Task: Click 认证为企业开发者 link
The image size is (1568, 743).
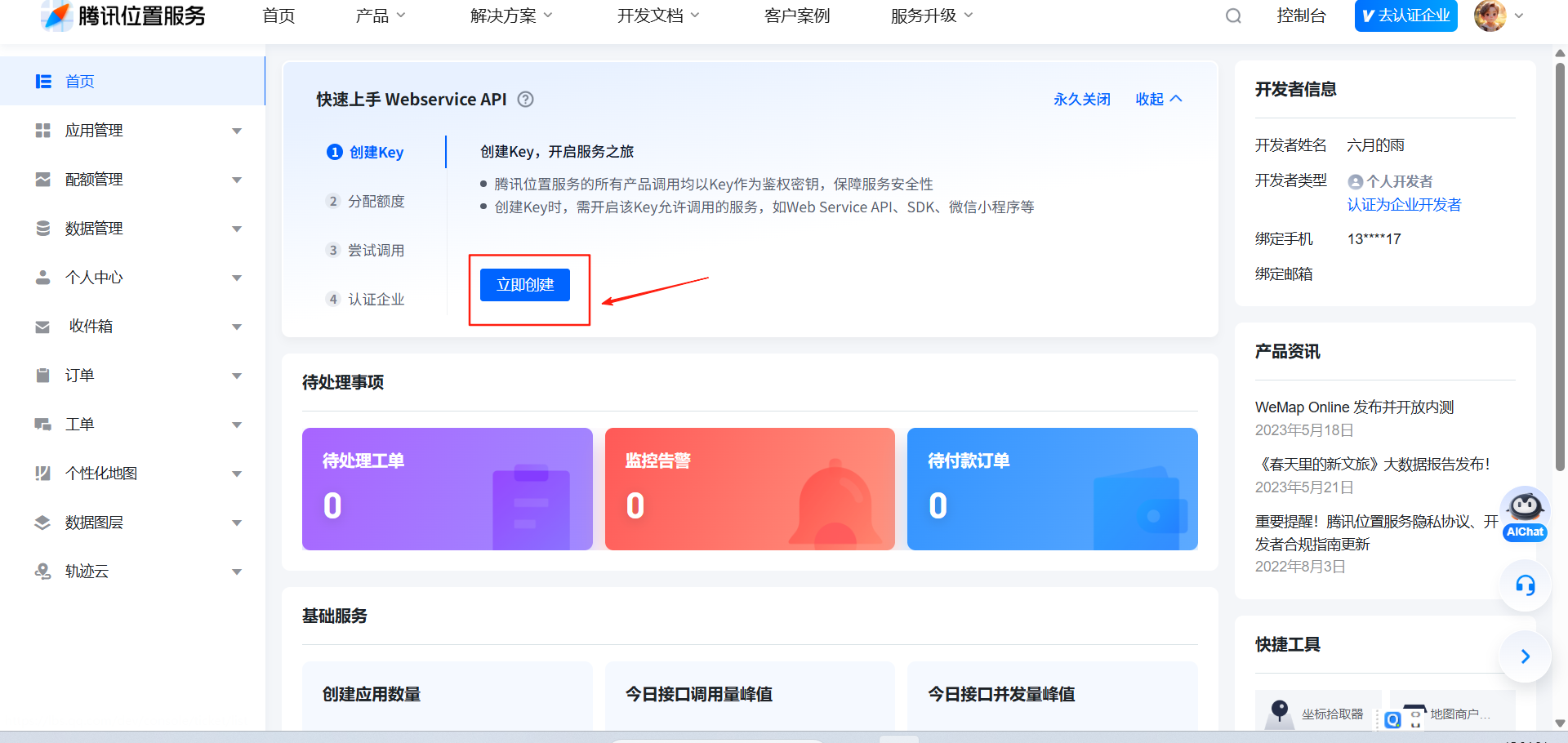Action: coord(1404,205)
